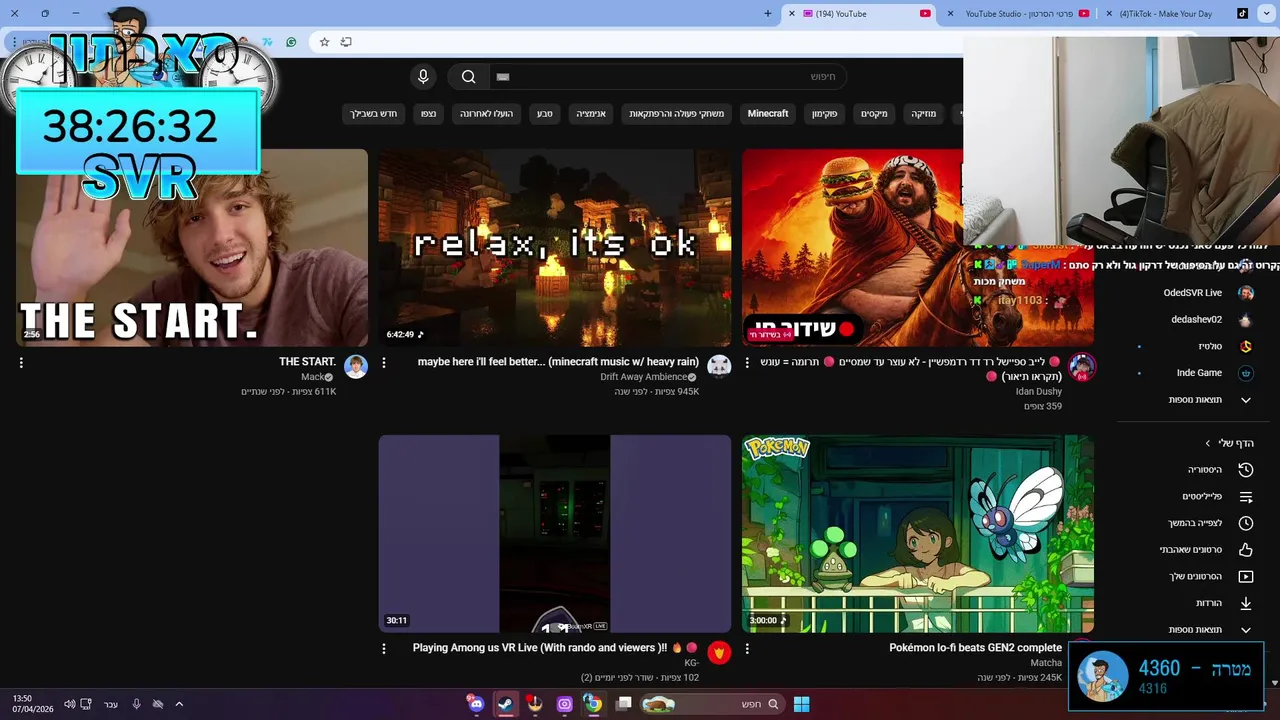This screenshot has height=720, width=1280.
Task: Select the Minecraft filter chip
Action: point(768,114)
